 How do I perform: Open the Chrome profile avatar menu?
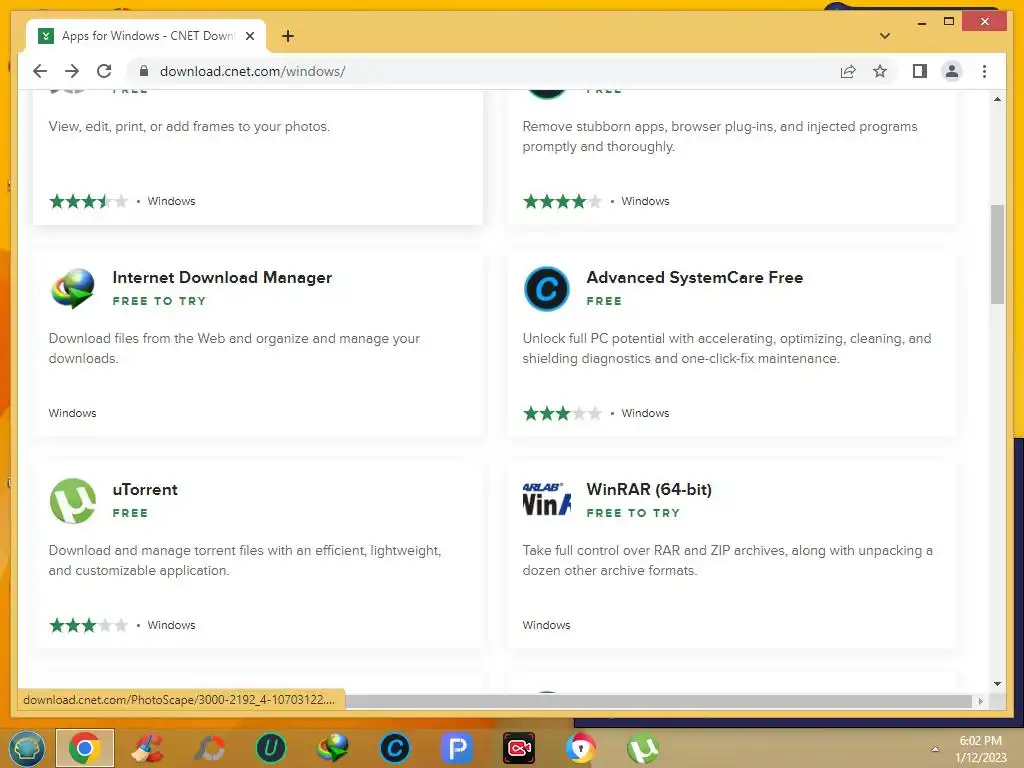(952, 71)
